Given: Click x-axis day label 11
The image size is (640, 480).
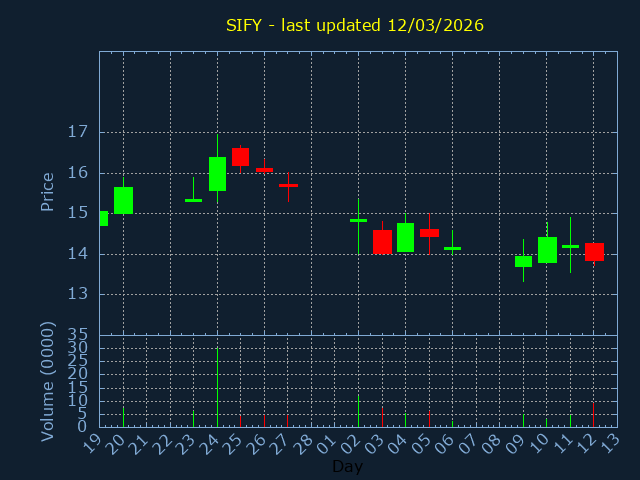Looking at the screenshot, I should (x=562, y=444).
